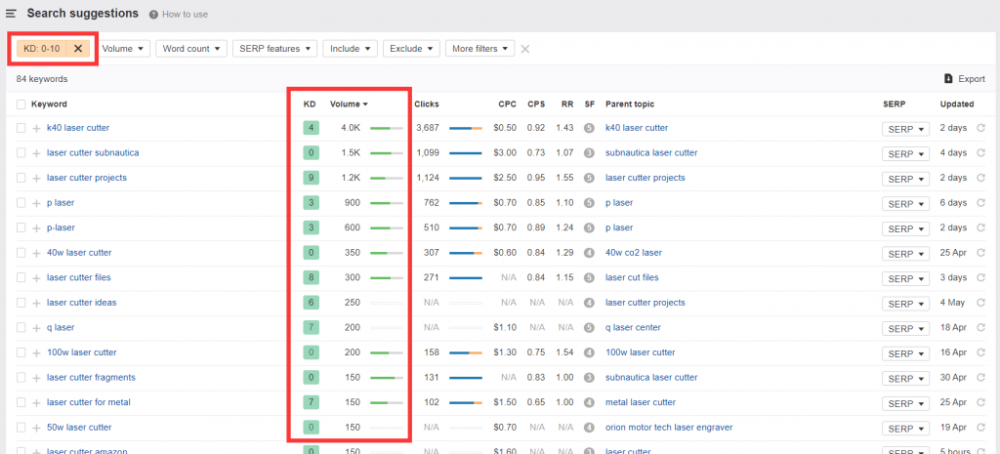Sort by the KD column header
1000x454 pixels.
[x=310, y=104]
